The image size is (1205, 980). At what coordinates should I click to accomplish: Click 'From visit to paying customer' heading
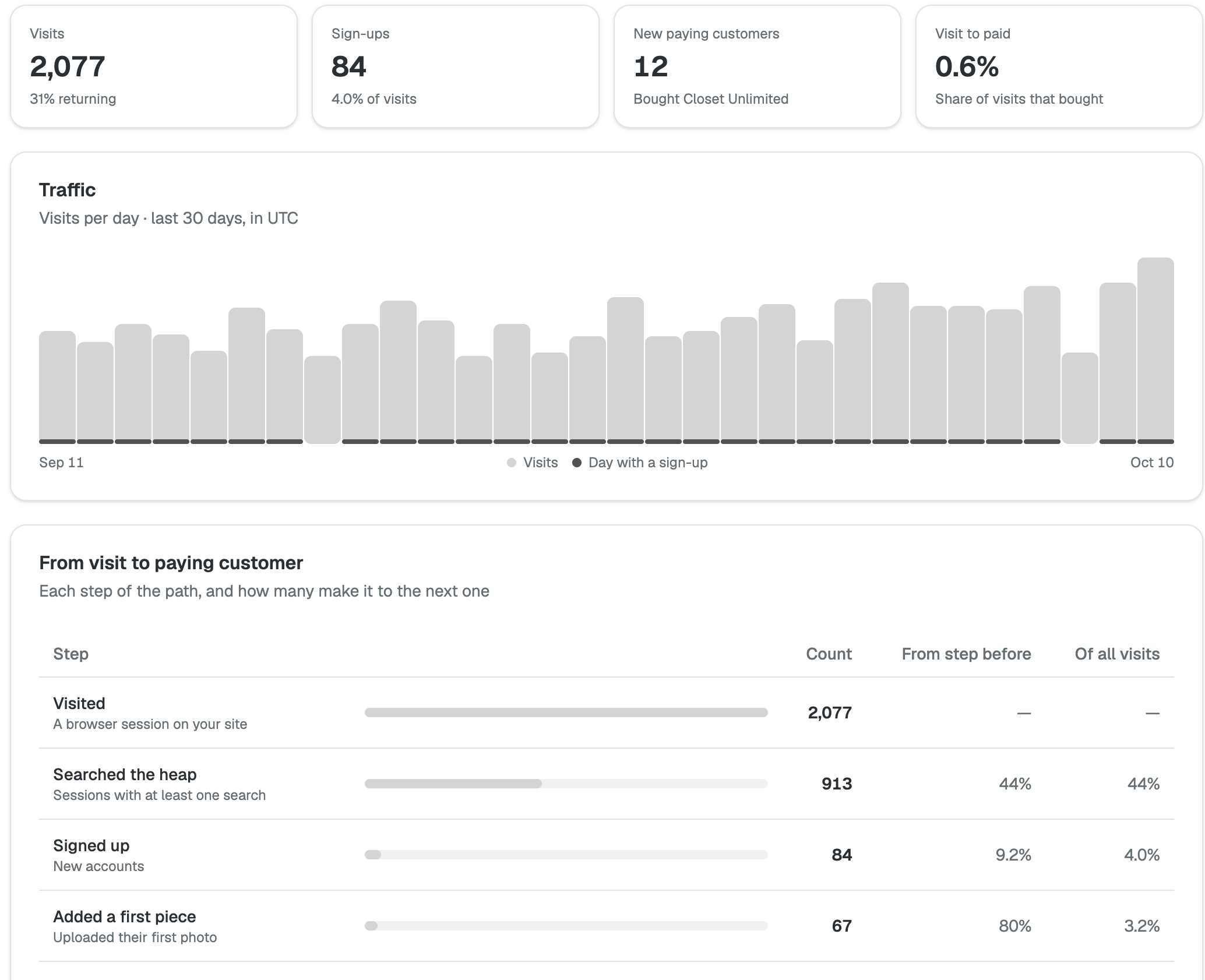171,563
